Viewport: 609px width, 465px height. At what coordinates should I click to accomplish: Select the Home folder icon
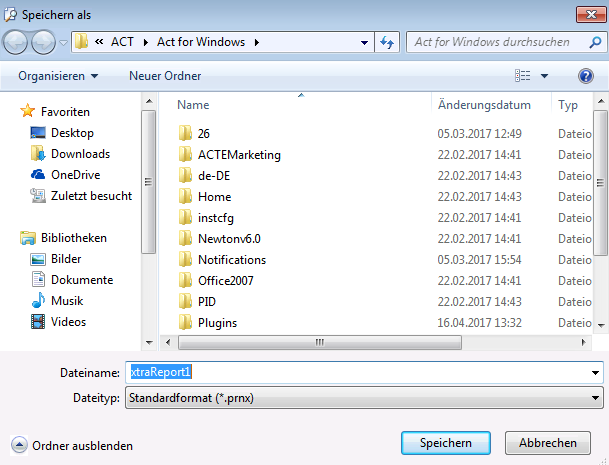point(185,196)
